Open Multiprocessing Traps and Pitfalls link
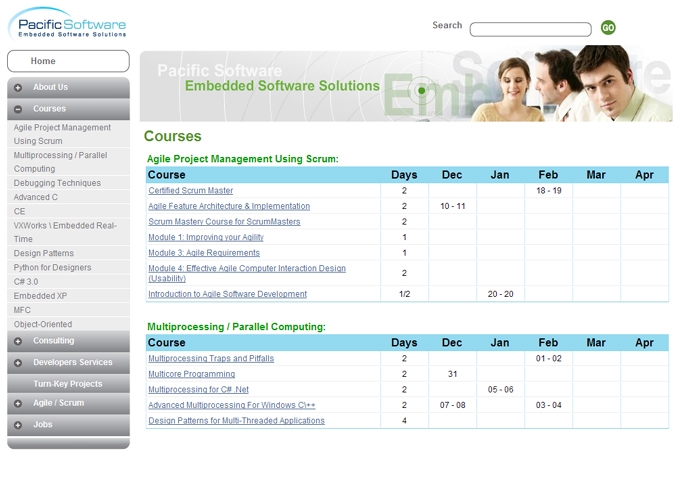The width and height of the screenshot is (680, 480). point(211,359)
